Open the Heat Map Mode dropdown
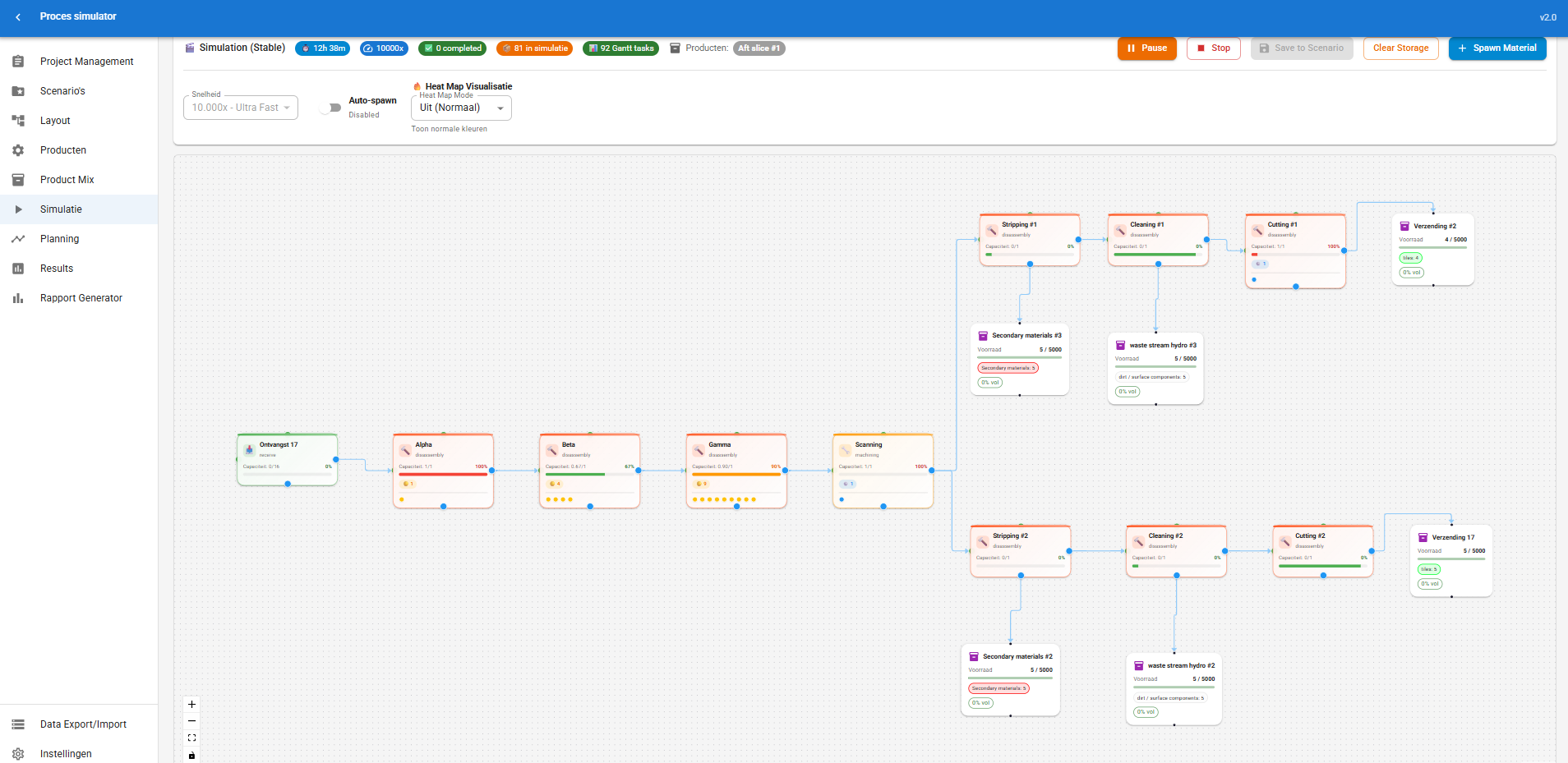Viewport: 1568px width, 763px height. click(459, 108)
